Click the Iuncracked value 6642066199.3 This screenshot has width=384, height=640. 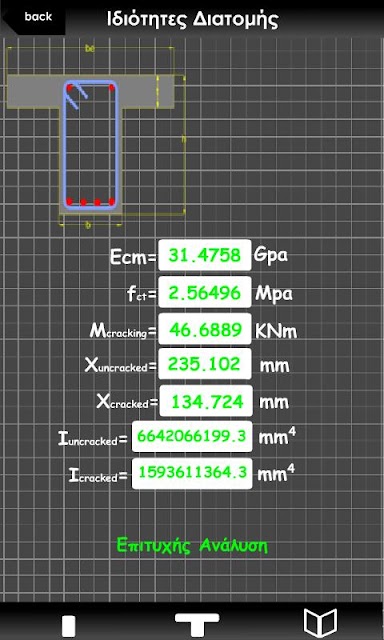click(x=192, y=436)
